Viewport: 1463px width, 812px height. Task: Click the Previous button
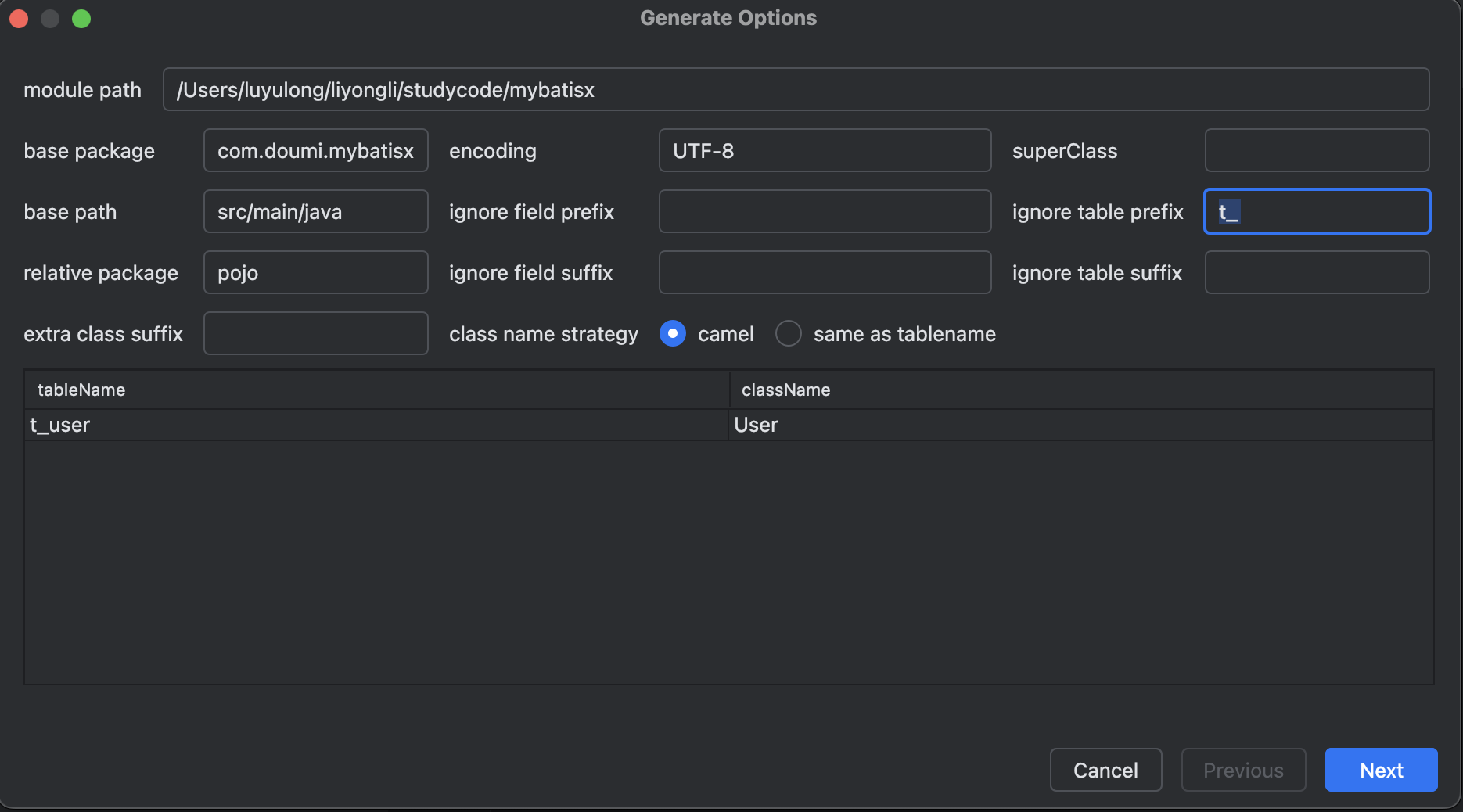click(1243, 771)
